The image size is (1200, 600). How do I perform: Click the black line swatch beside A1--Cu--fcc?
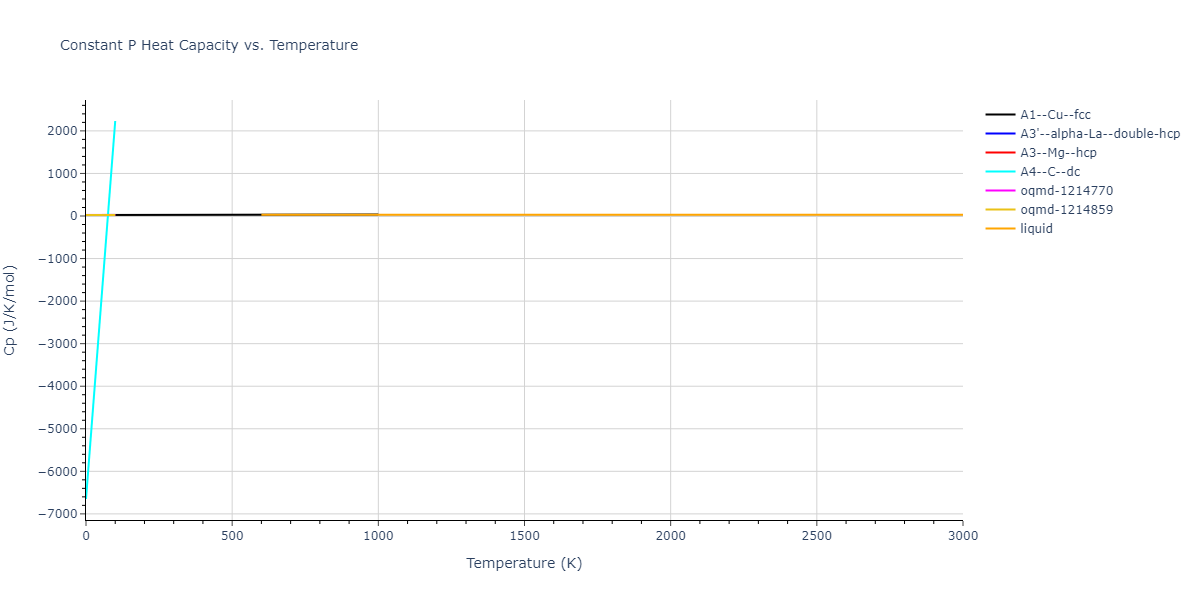[x=1000, y=115]
